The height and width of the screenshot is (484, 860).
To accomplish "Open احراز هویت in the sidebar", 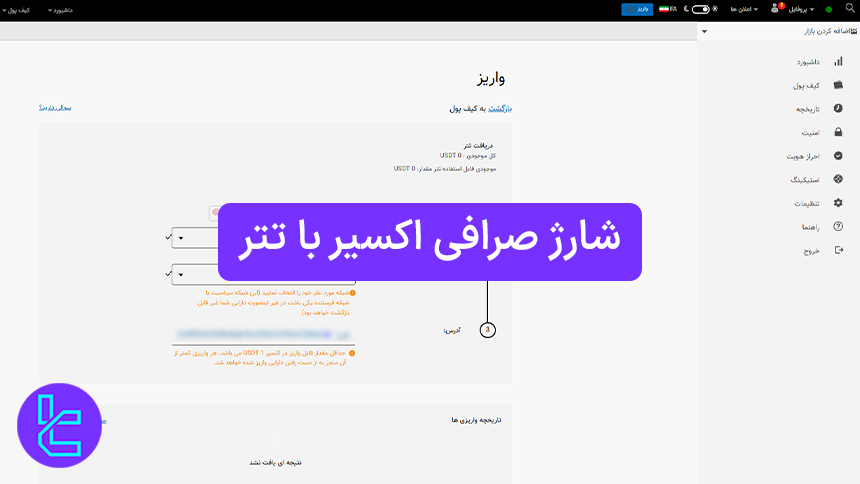I will [x=803, y=156].
